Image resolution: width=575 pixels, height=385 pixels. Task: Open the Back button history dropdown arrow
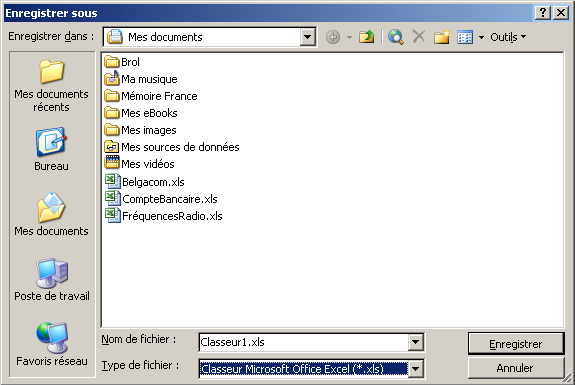349,37
